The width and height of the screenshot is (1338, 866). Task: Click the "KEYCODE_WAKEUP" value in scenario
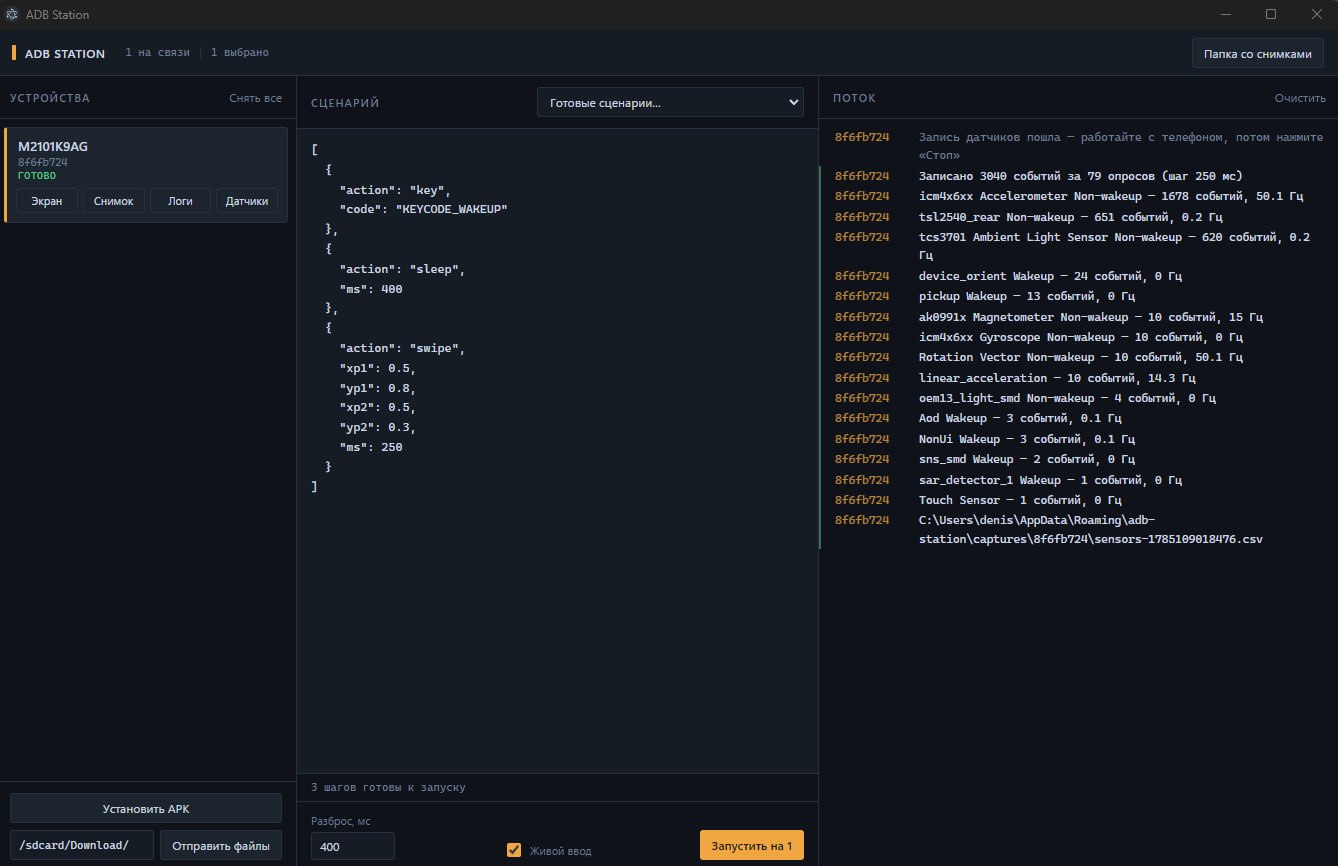click(452, 209)
